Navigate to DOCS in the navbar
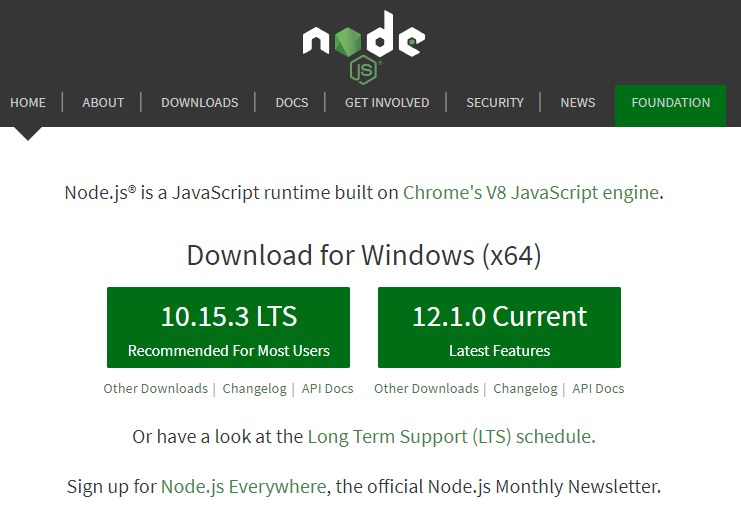 (292, 102)
